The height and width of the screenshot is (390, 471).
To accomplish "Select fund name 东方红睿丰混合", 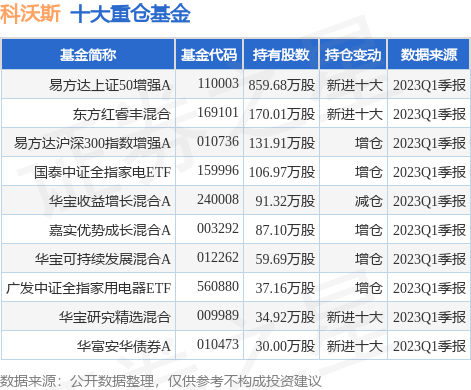I will 122,114.
